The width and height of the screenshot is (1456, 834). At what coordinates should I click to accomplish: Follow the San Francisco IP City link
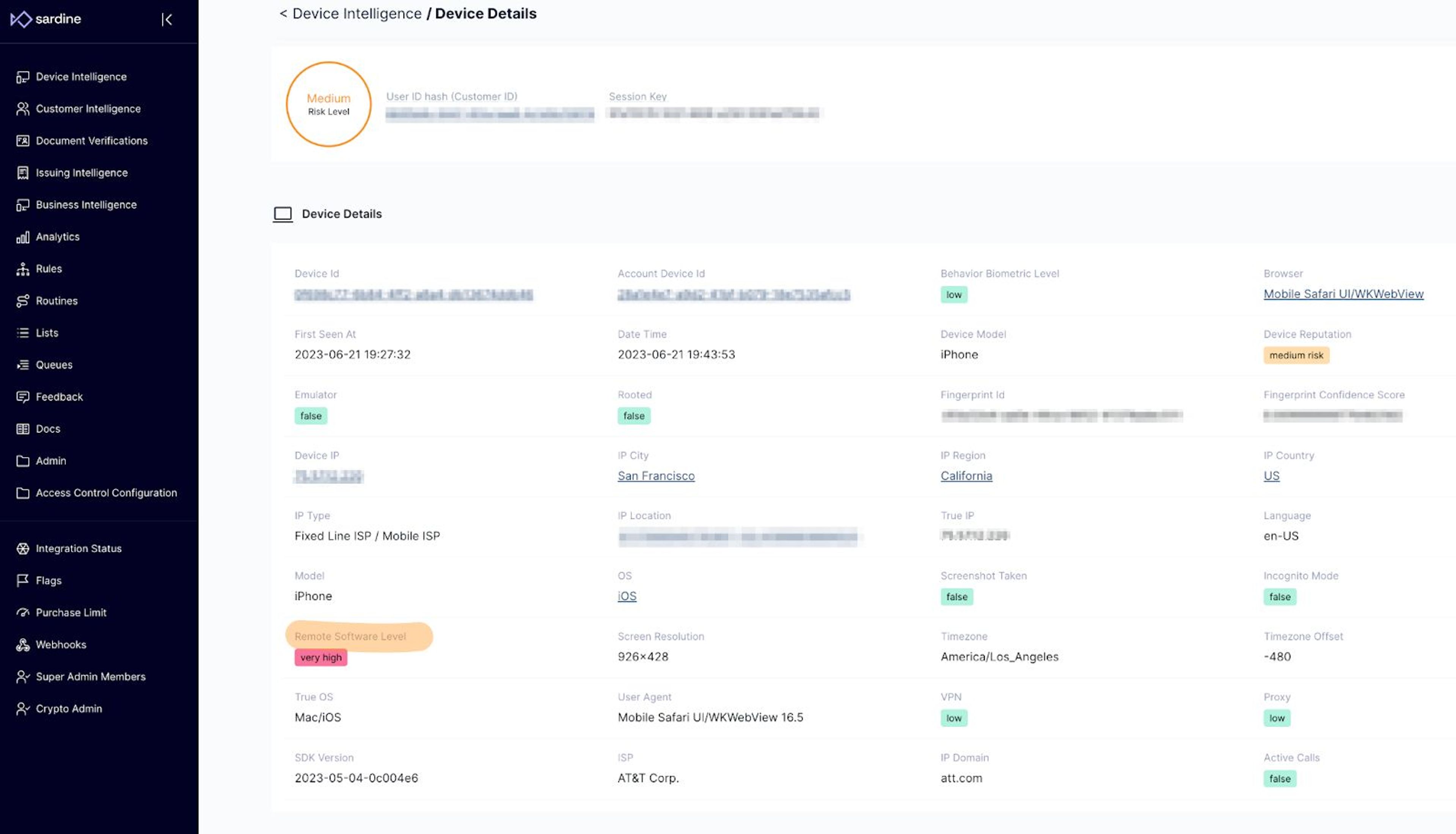[x=656, y=476]
